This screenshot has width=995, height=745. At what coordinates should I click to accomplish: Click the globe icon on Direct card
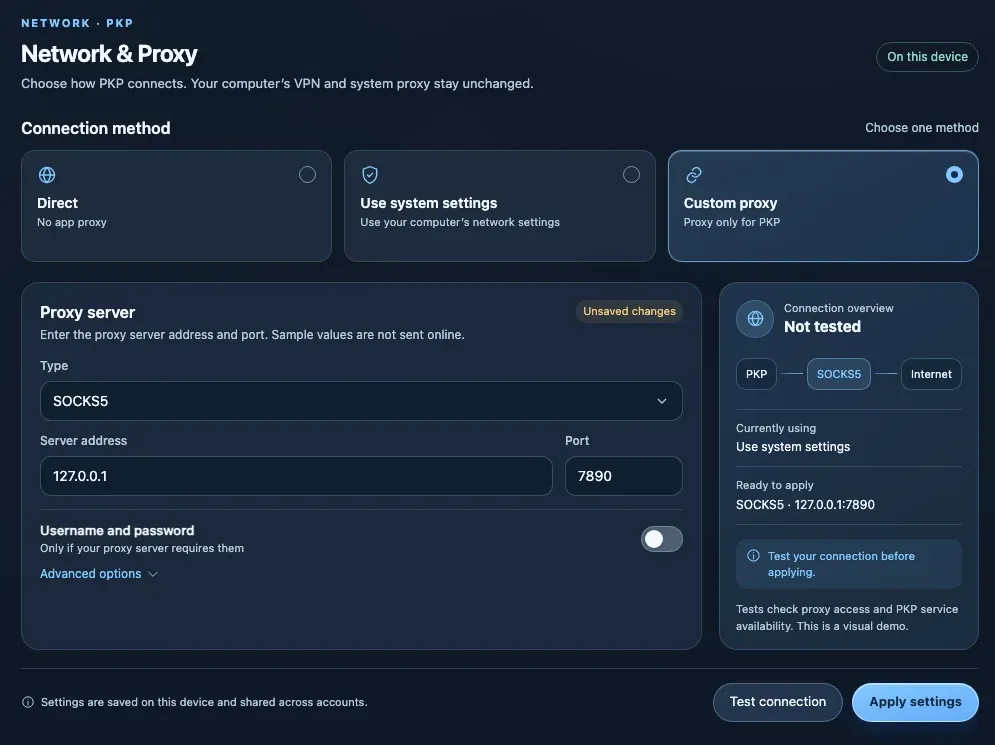tap(47, 175)
